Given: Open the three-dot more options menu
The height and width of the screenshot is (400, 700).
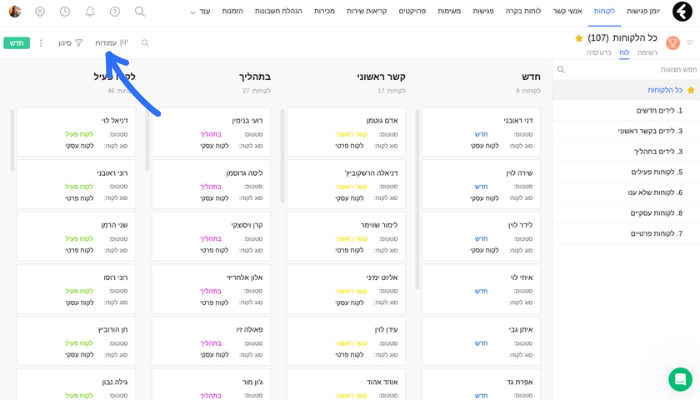Looking at the screenshot, I should 41,43.
